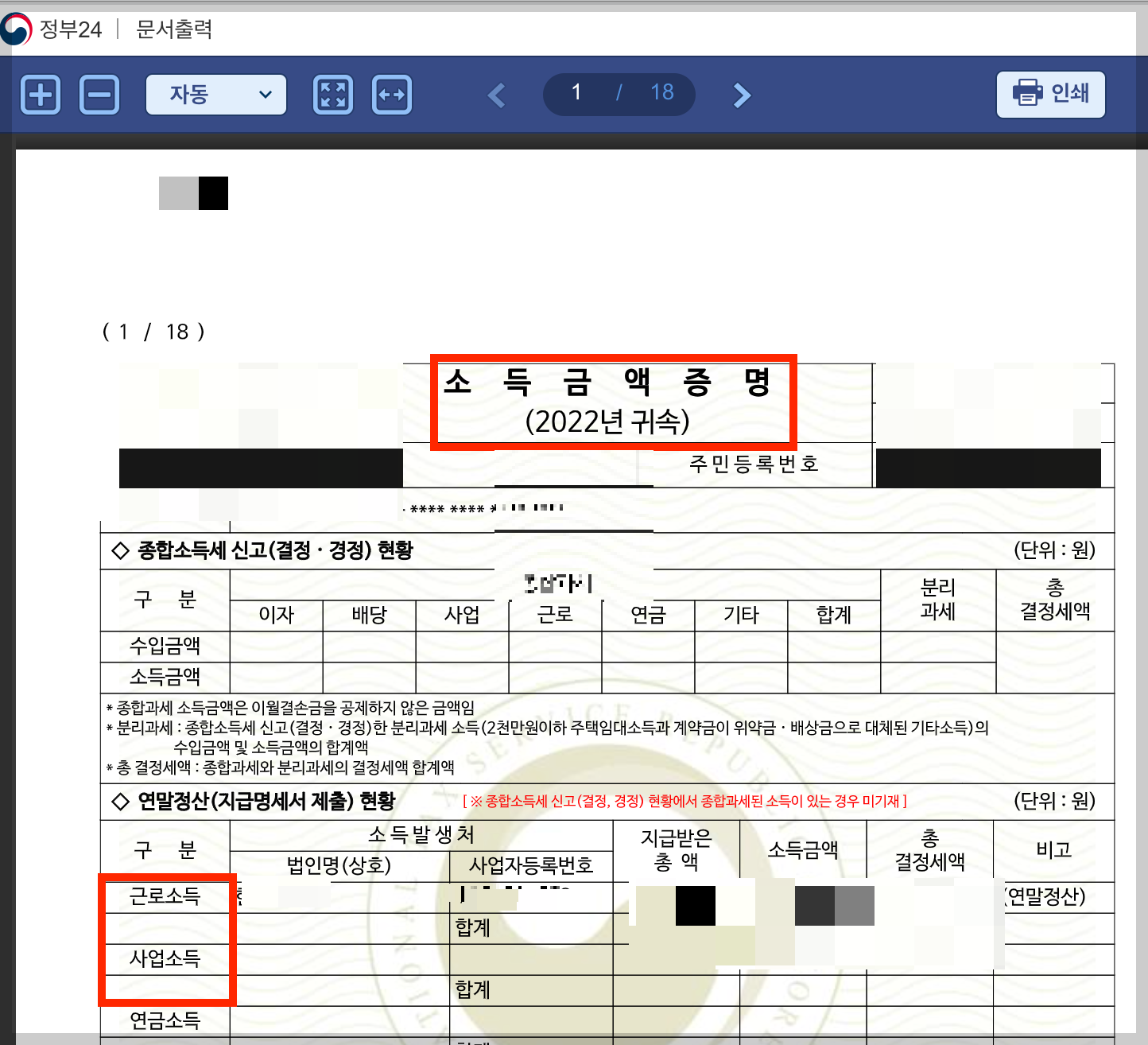Click the 정부24 taegeuk logo

pyautogui.click(x=17, y=29)
